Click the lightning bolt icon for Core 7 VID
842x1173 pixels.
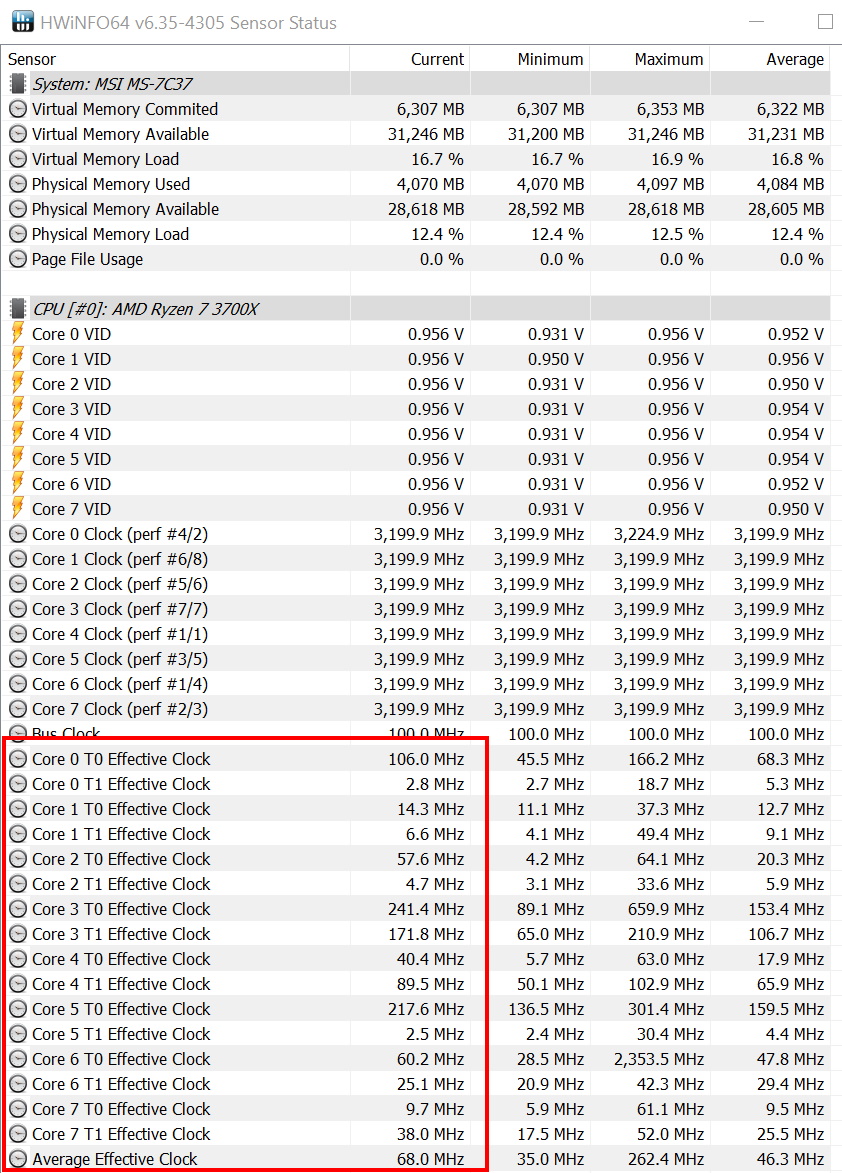click(x=18, y=509)
